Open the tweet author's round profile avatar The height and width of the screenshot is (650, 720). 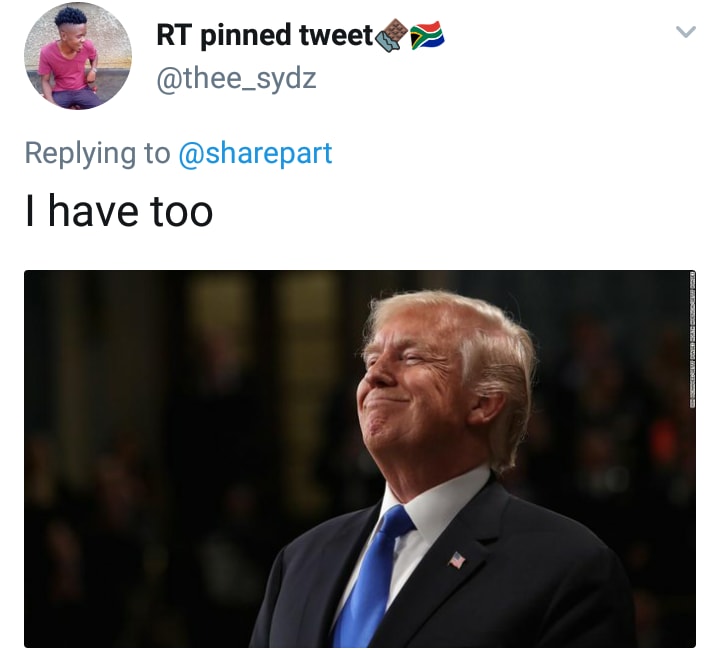coord(78,56)
